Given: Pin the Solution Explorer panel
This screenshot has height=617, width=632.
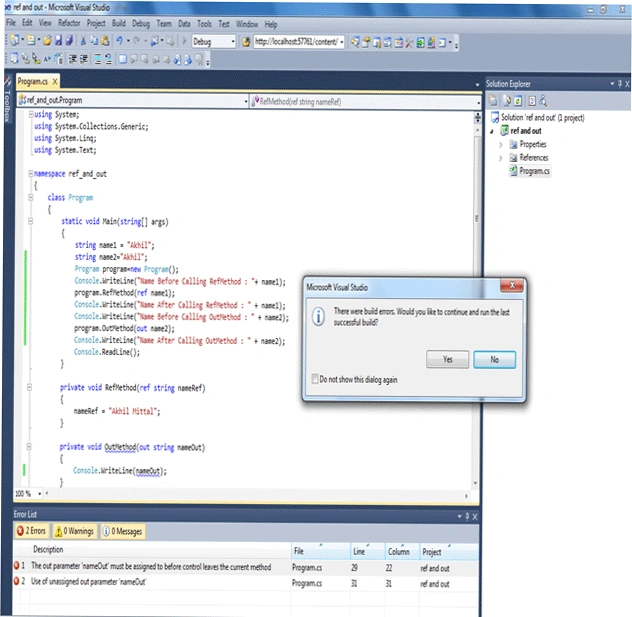Looking at the screenshot, I should [x=620, y=84].
